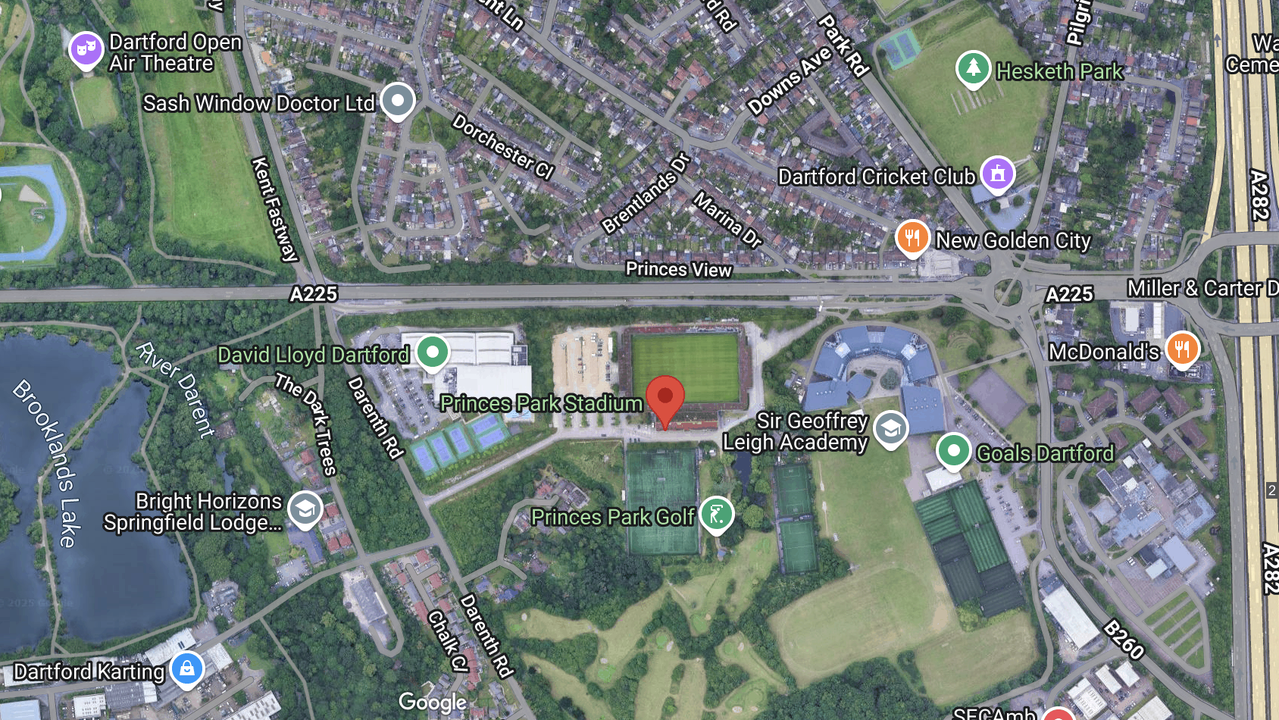Click the Dartford Karting blue lock icon
1279x720 pixels.
click(x=187, y=669)
